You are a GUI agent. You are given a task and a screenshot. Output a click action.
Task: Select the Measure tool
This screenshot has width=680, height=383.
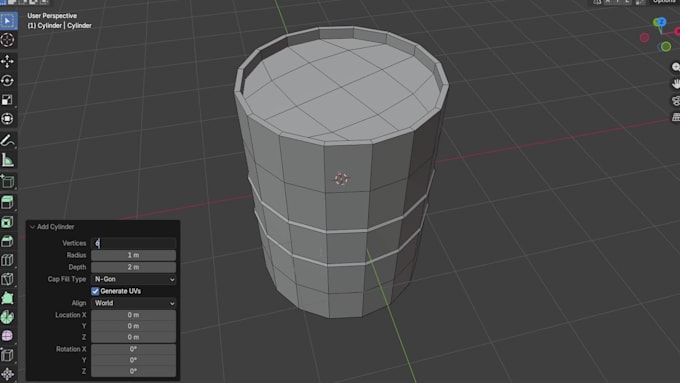[7, 160]
